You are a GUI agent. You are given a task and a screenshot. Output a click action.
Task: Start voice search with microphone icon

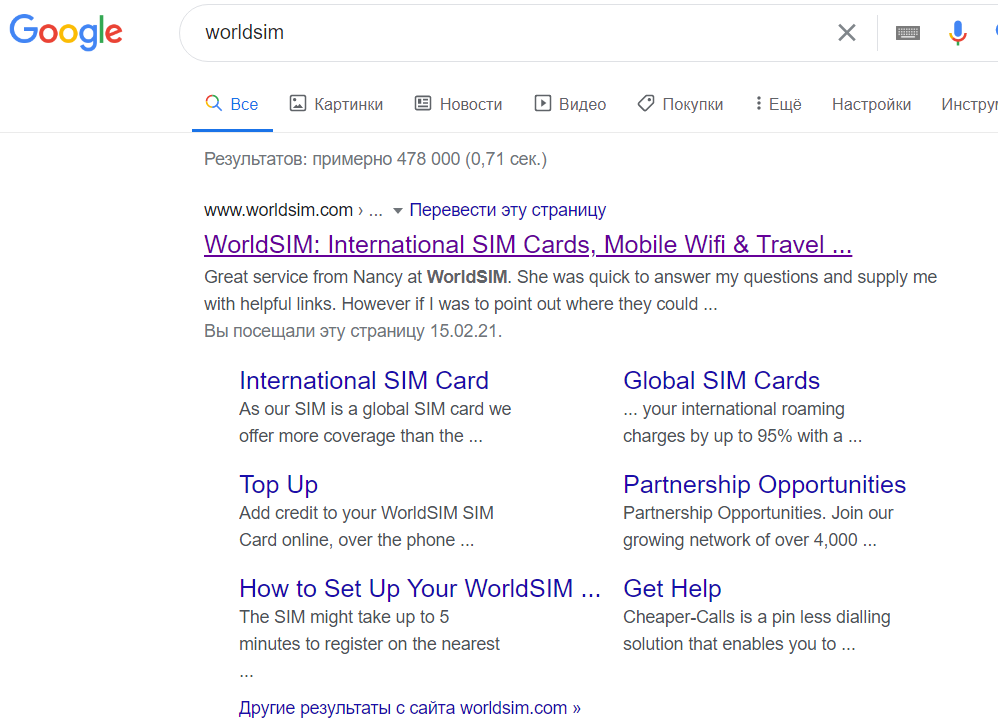pyautogui.click(x=957, y=32)
